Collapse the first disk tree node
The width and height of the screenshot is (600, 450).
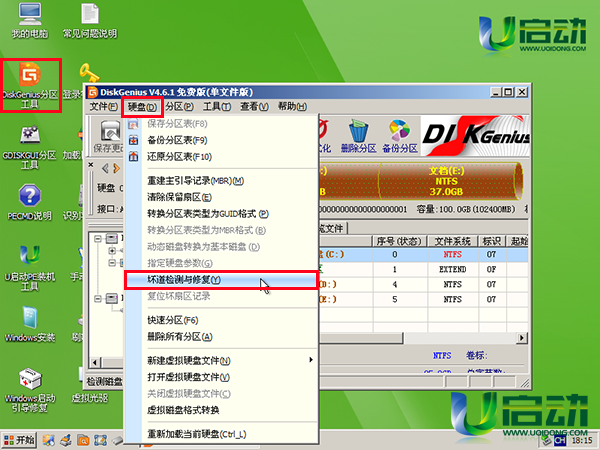[x=98, y=238]
